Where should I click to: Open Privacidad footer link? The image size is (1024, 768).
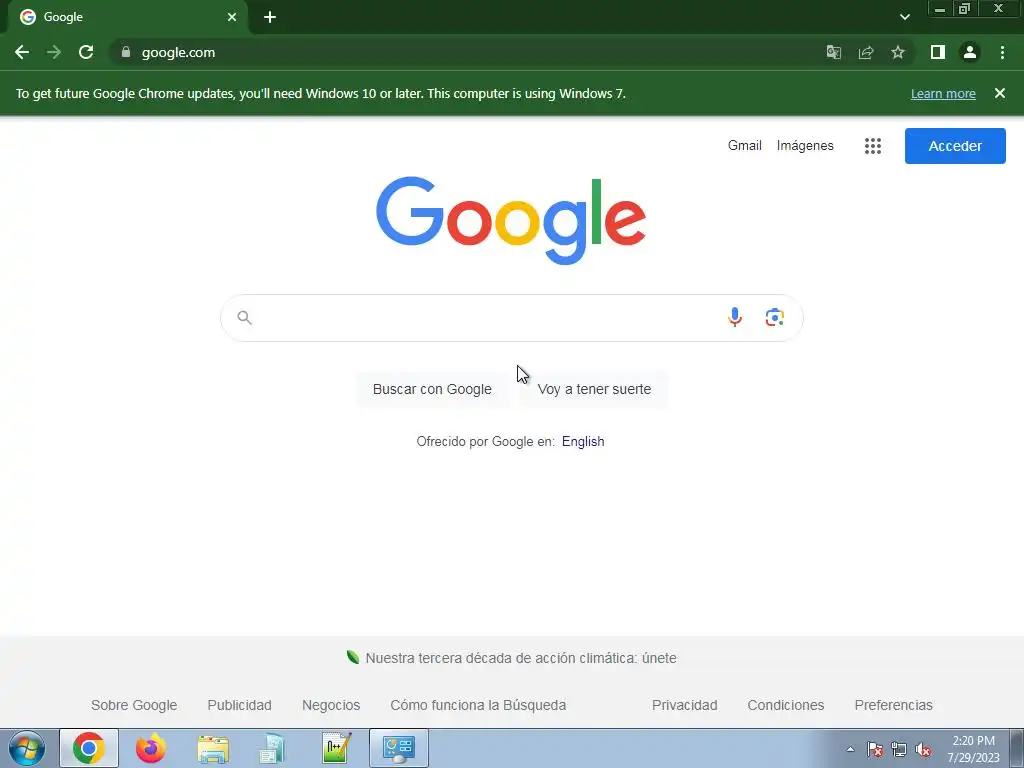(684, 705)
